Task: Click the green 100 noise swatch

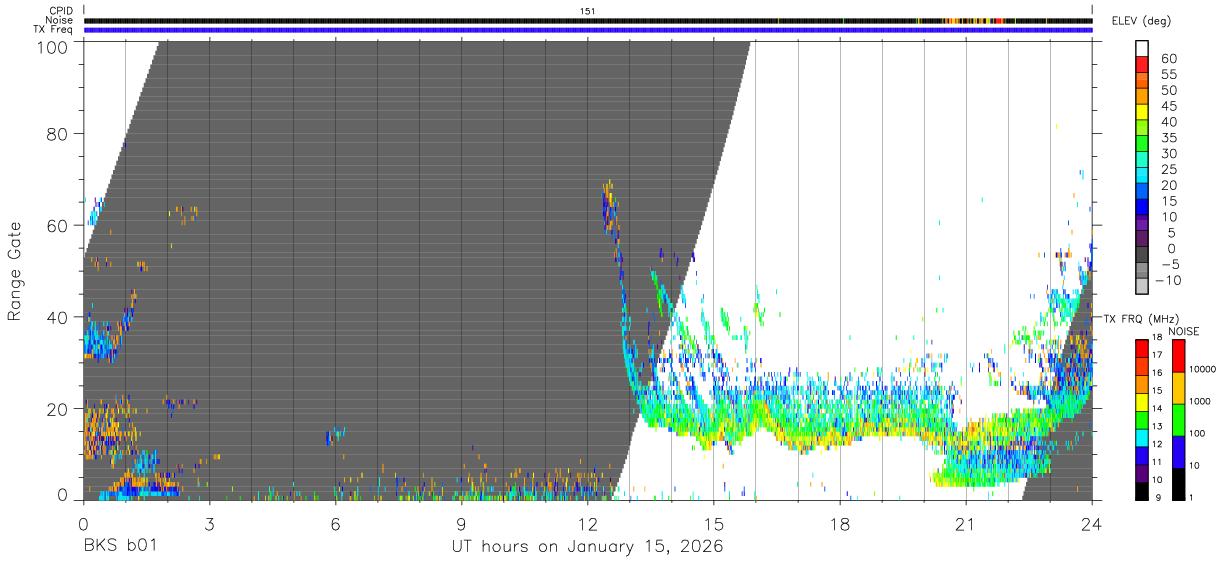Action: point(1177,419)
